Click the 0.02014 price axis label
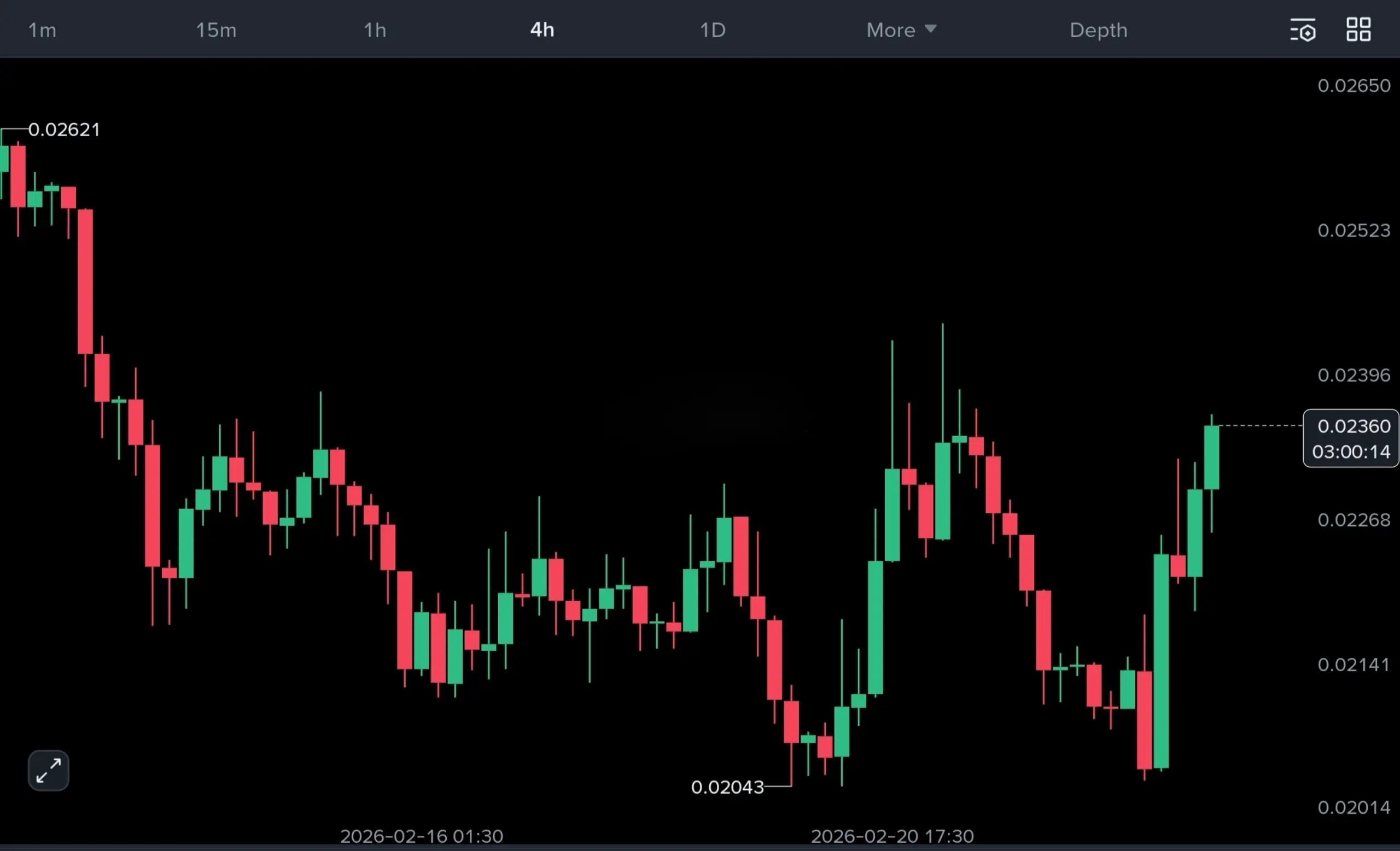This screenshot has height=851, width=1400. (x=1354, y=807)
